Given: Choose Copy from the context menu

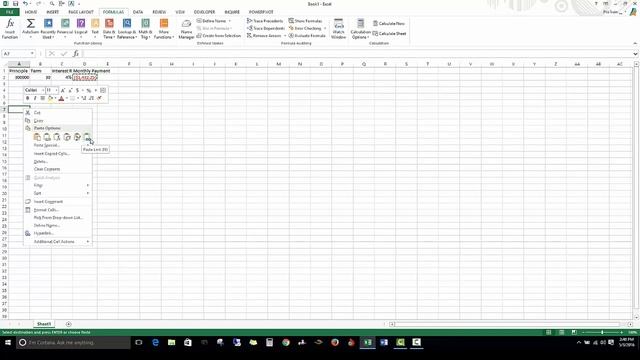Looking at the screenshot, I should (x=58, y=121).
